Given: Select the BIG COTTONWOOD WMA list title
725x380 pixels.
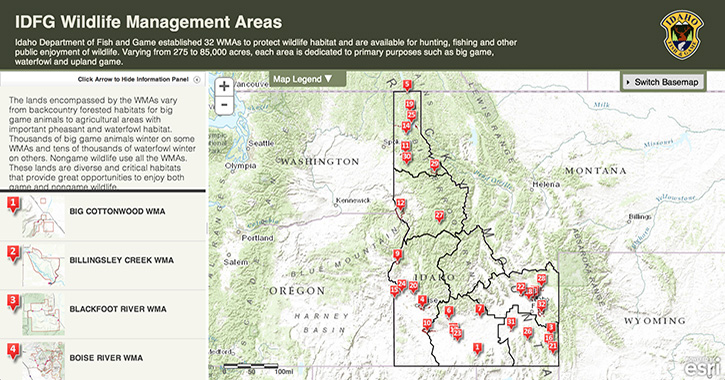Looking at the screenshot, I should click(117, 211).
